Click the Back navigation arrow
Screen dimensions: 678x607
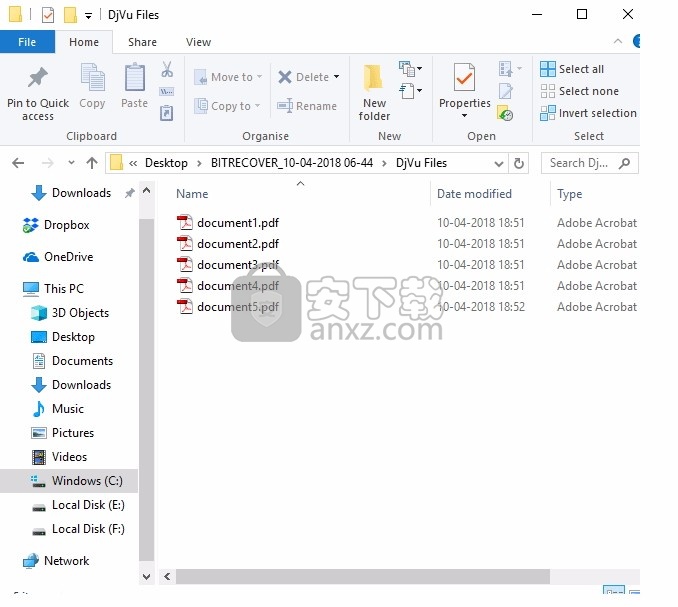pyautogui.click(x=18, y=163)
